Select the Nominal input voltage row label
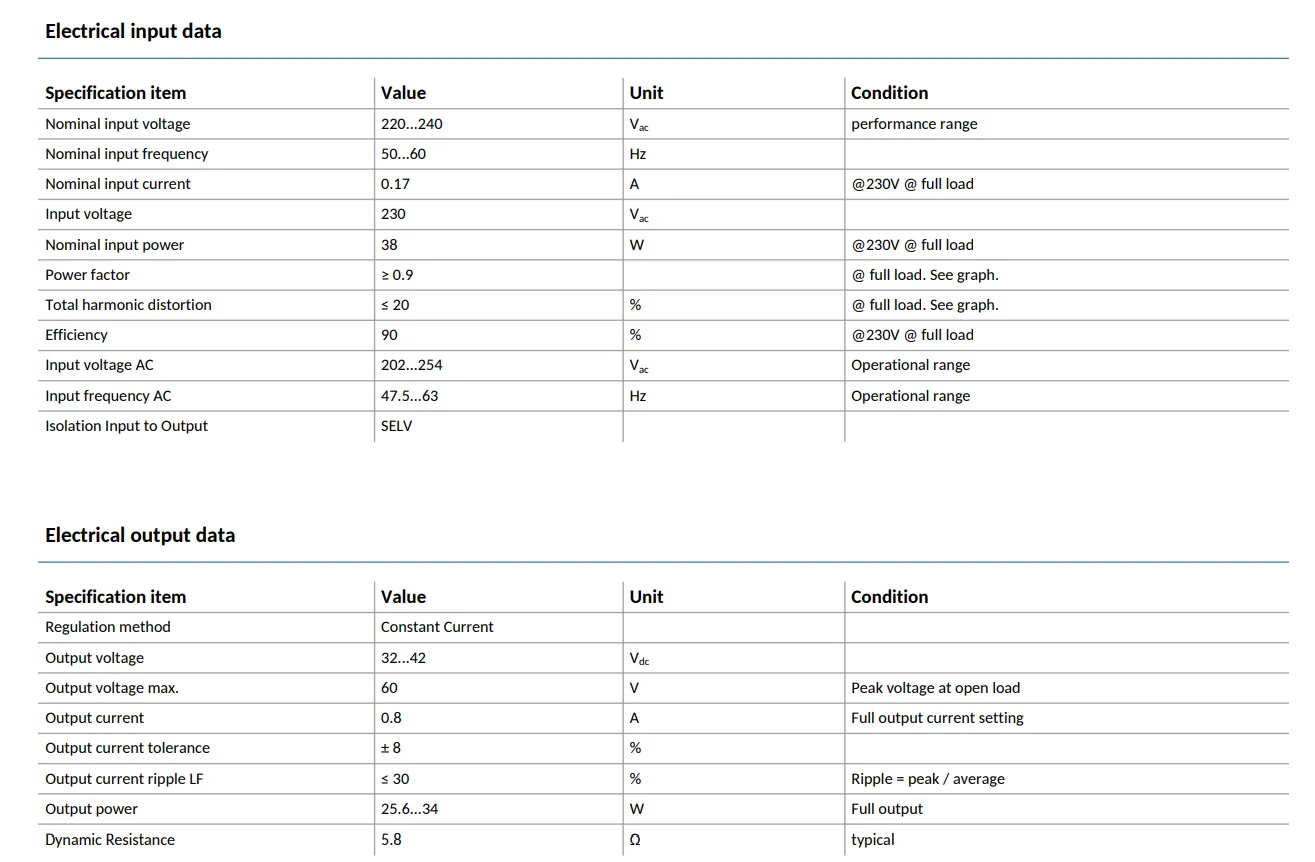The image size is (1315, 862). point(117,124)
